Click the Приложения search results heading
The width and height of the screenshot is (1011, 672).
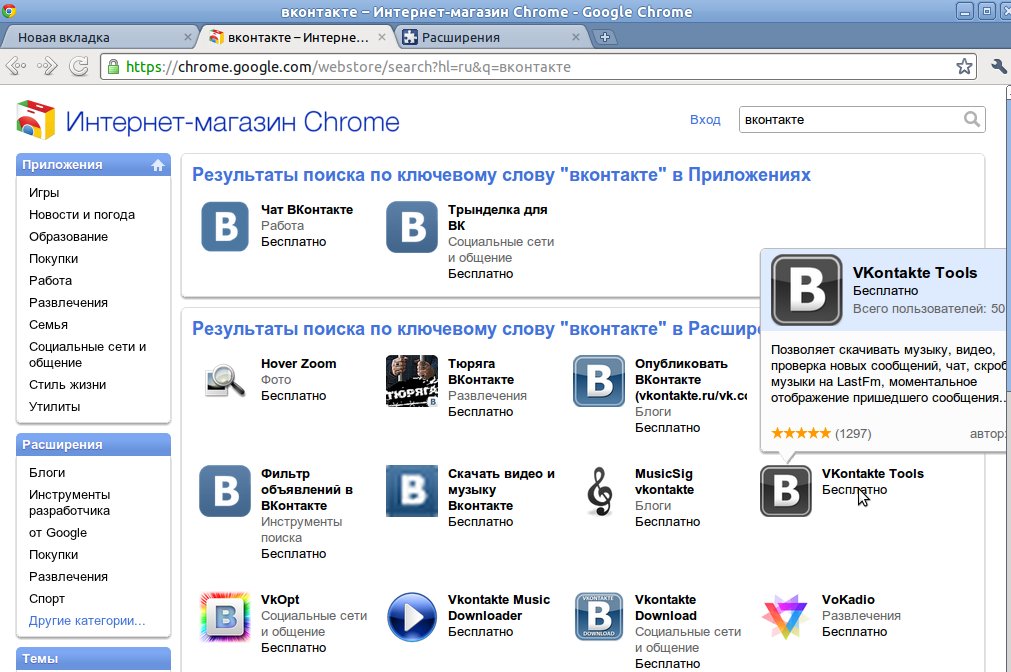[501, 175]
